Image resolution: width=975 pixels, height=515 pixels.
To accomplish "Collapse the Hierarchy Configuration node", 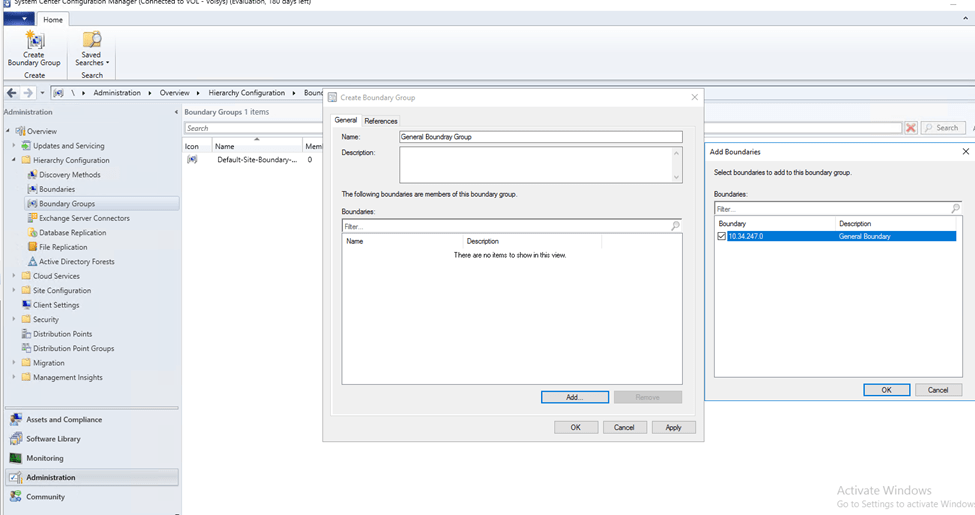I will tap(14, 160).
